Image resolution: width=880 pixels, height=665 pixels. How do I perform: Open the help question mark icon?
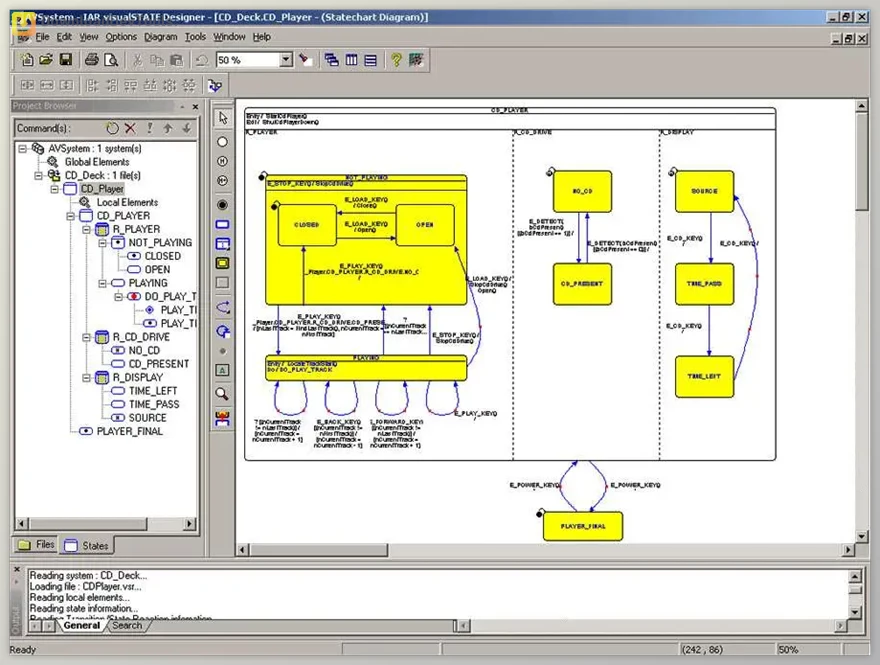(396, 60)
